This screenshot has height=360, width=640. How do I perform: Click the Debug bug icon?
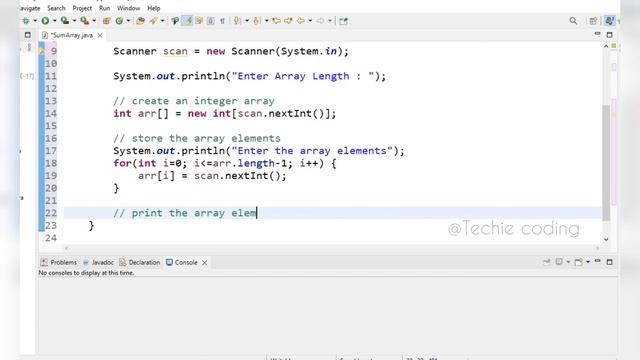(x=26, y=21)
